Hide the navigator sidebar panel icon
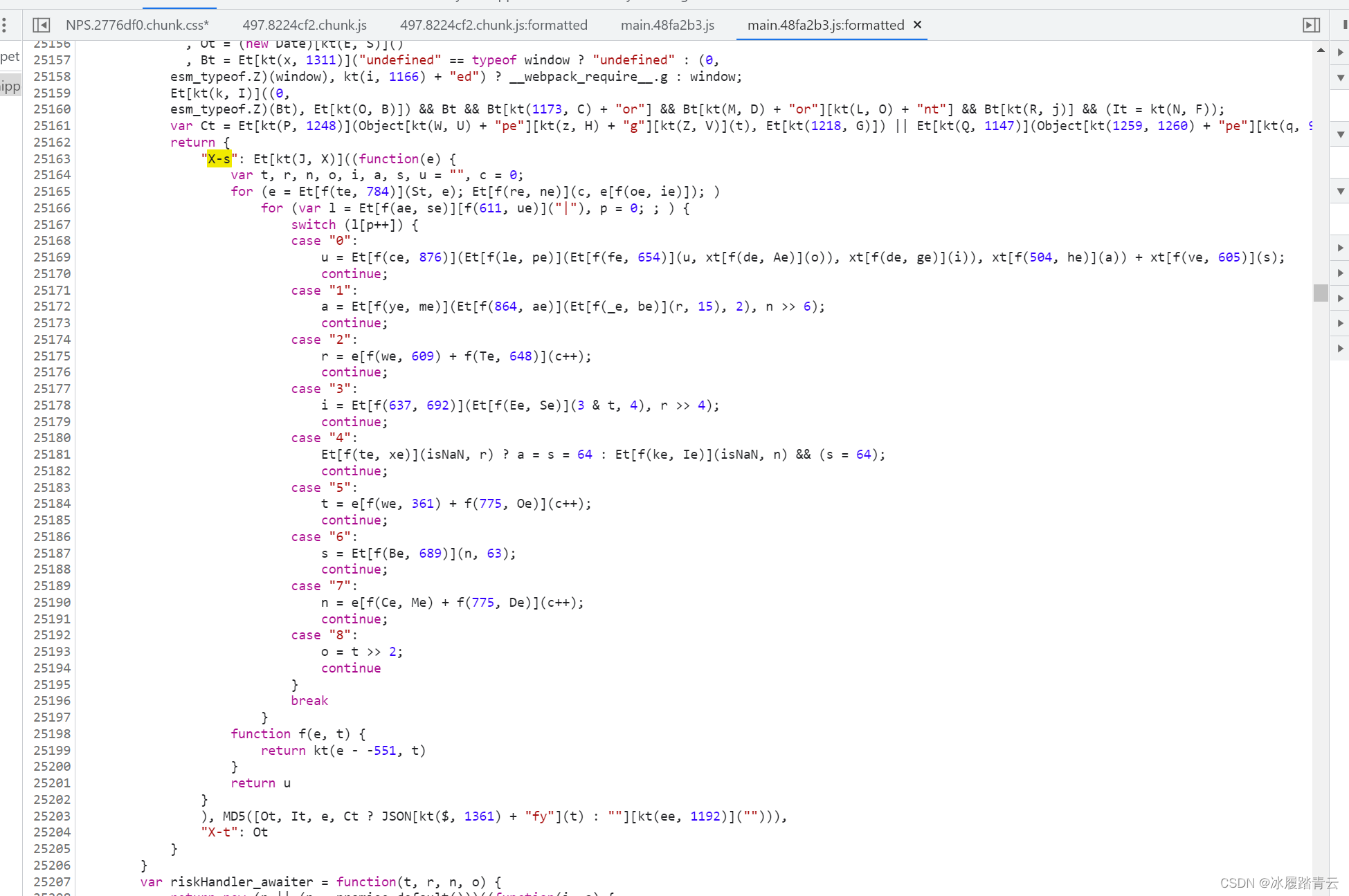The height and width of the screenshot is (896, 1349). 42,26
